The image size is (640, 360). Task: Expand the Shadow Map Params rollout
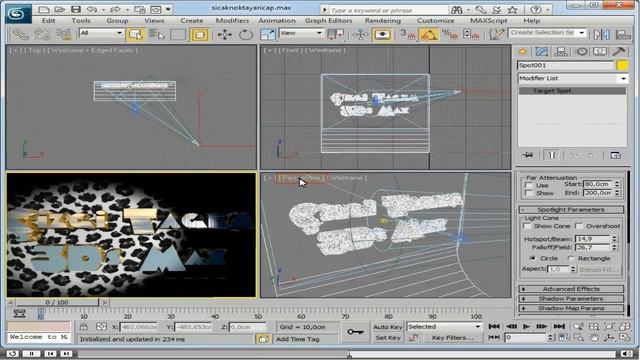click(x=571, y=308)
